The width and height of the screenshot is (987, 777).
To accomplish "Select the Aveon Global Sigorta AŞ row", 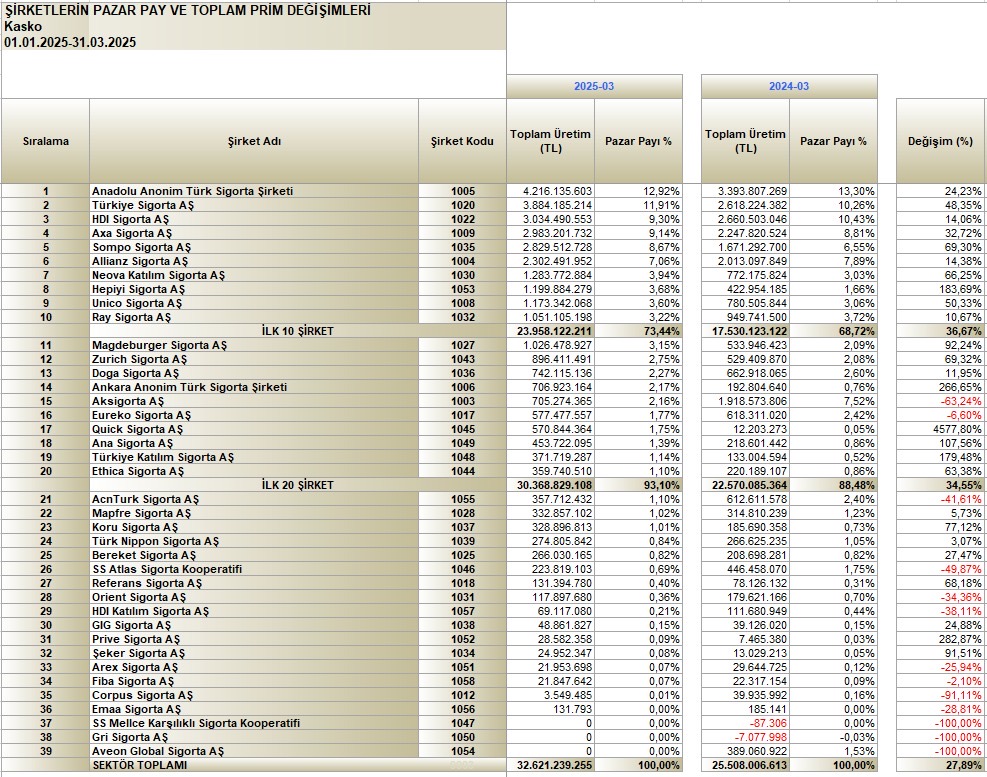I will pos(158,751).
